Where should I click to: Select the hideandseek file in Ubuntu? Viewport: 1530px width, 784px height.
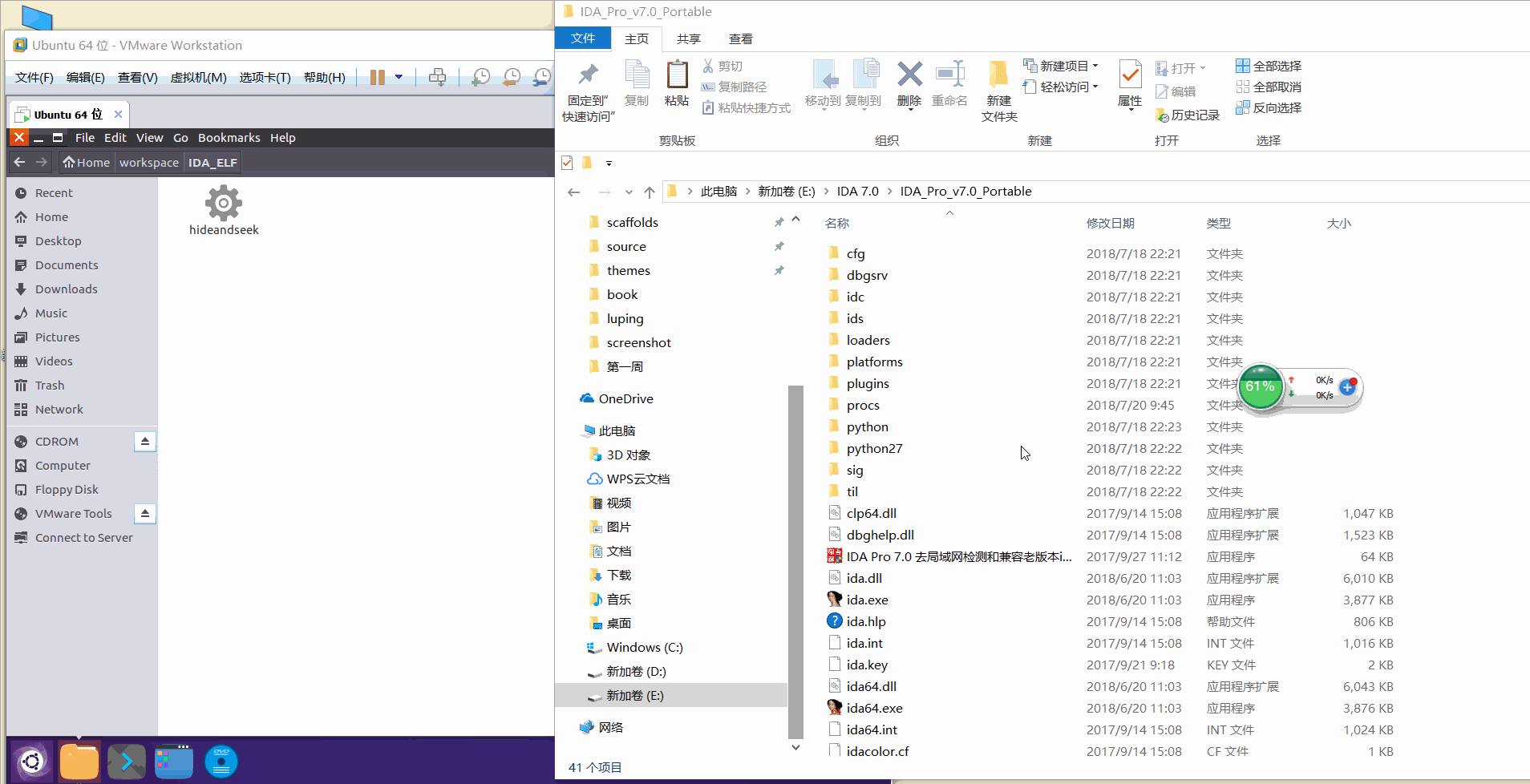coord(224,211)
